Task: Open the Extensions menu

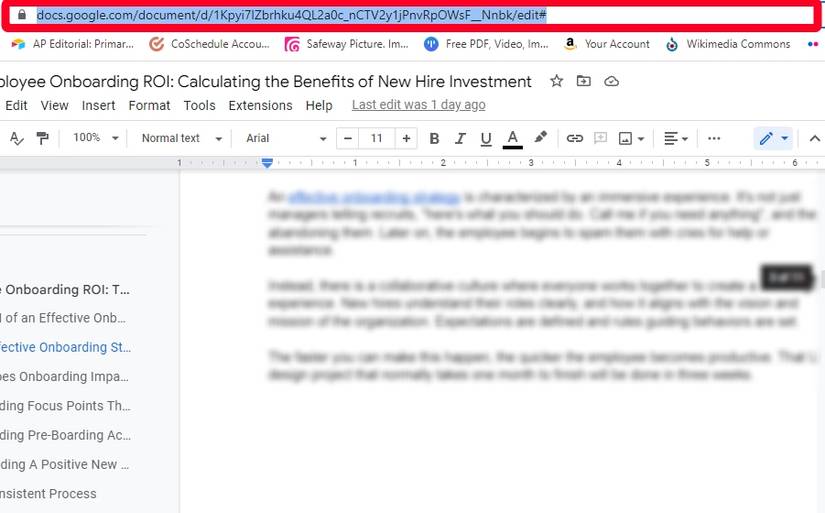Action: coord(260,106)
